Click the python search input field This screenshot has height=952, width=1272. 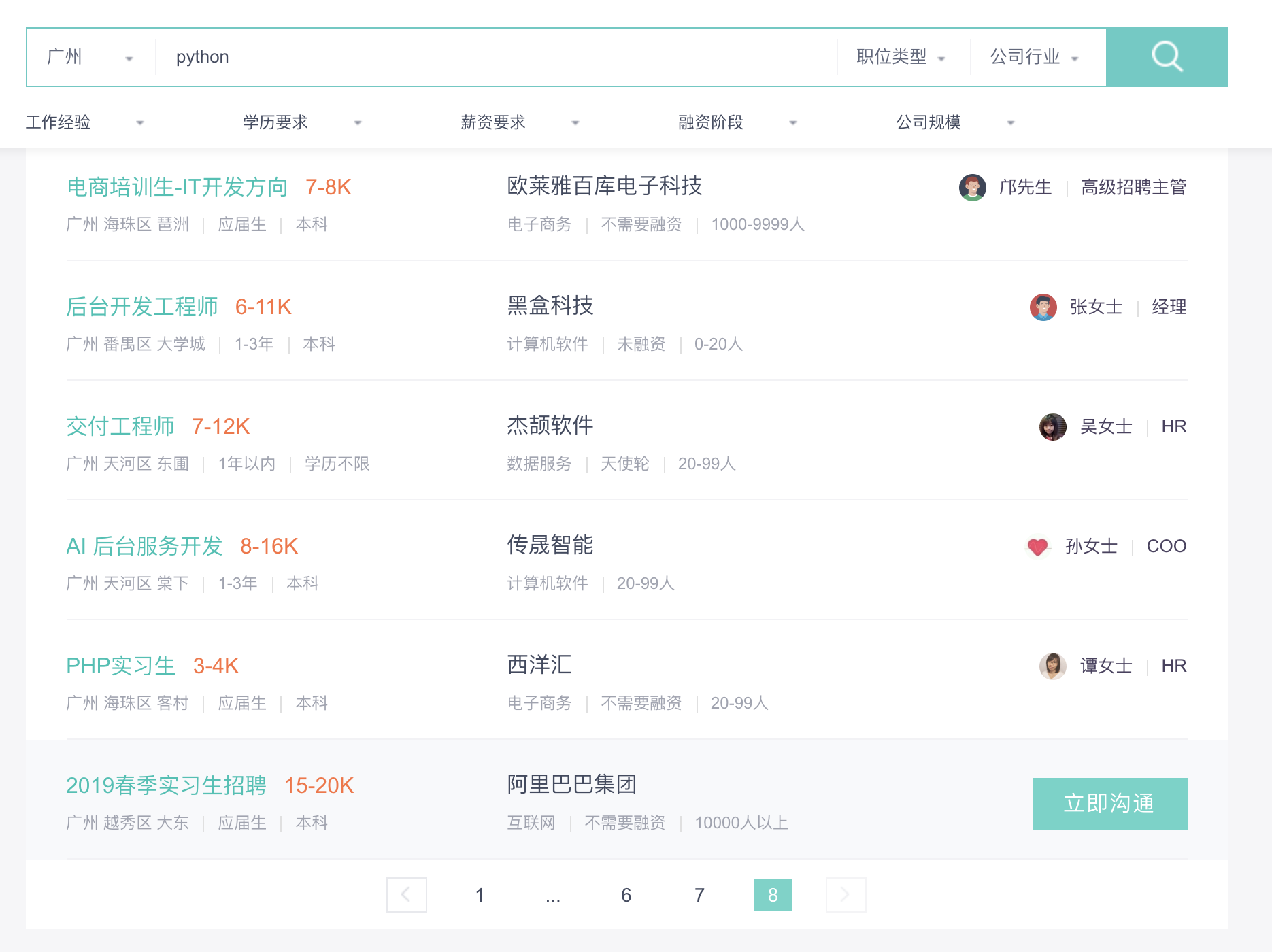pyautogui.click(x=497, y=57)
